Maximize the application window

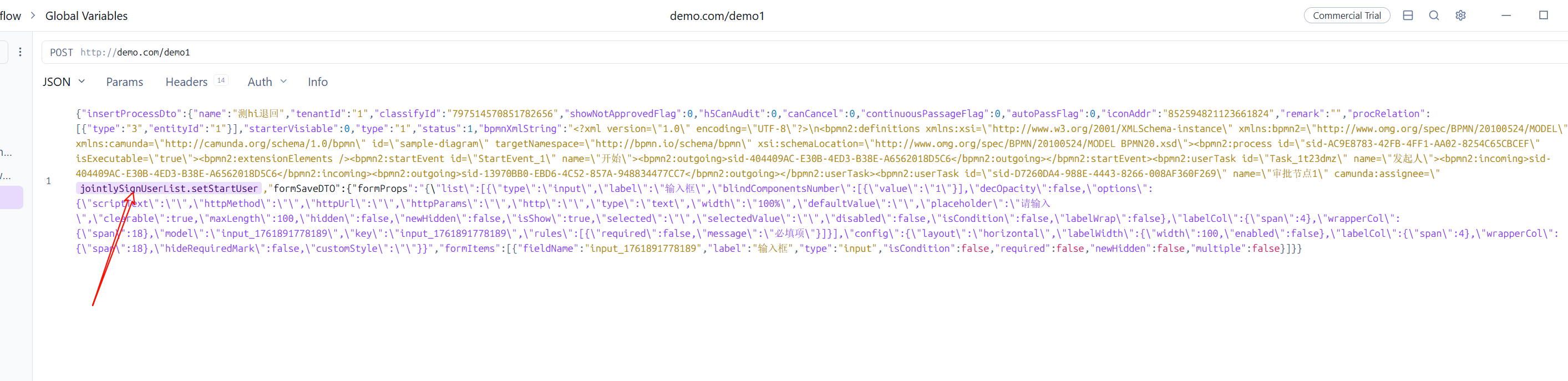click(1543, 16)
